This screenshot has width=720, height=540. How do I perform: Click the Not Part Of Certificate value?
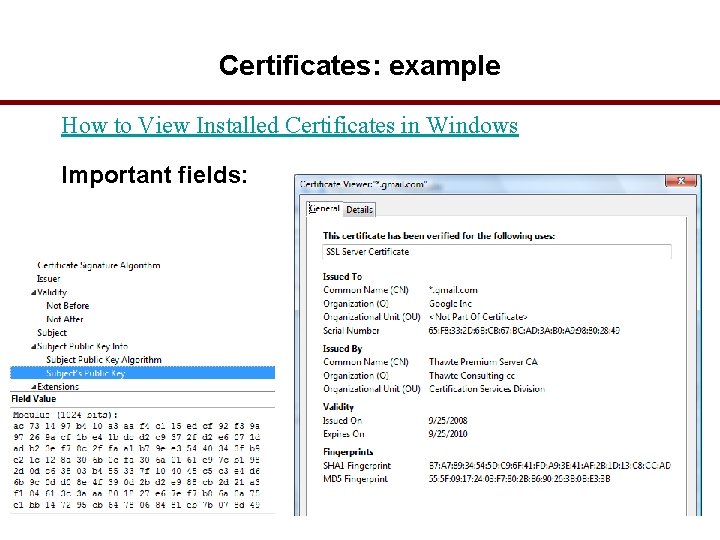click(x=478, y=317)
